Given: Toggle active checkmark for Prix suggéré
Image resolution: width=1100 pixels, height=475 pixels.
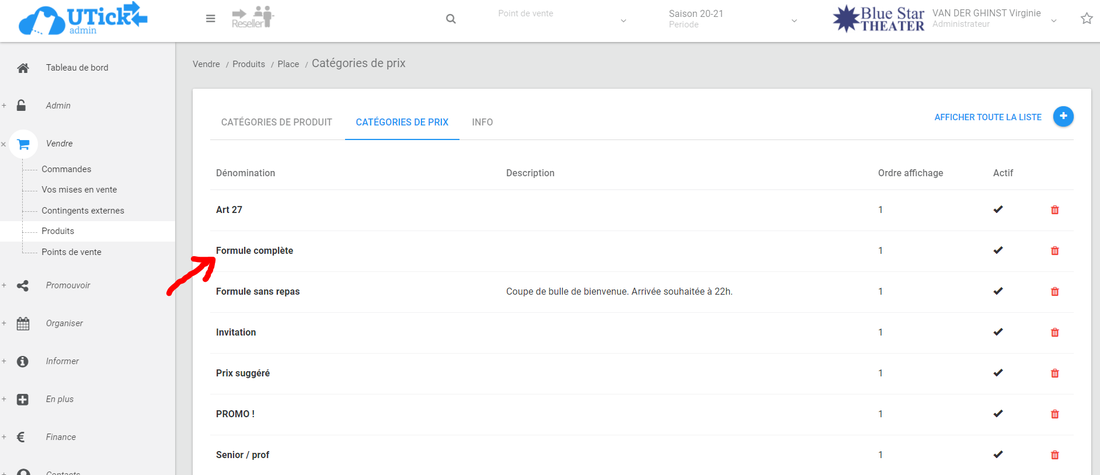Looking at the screenshot, I should tap(997, 373).
